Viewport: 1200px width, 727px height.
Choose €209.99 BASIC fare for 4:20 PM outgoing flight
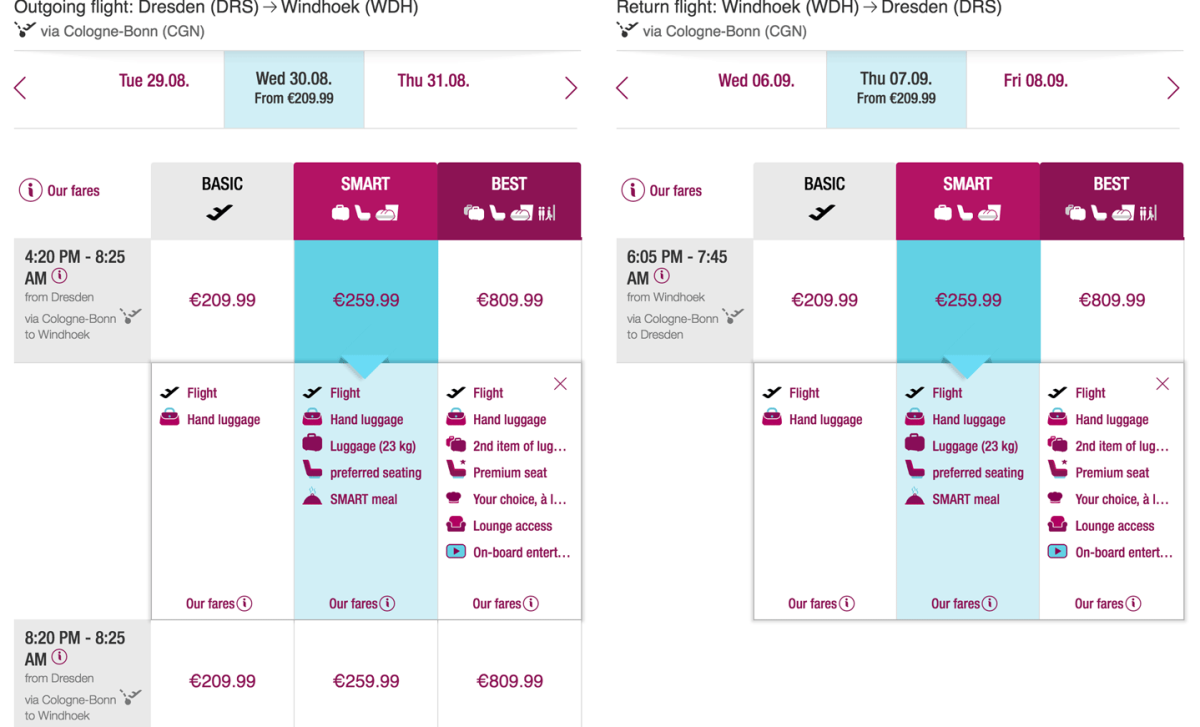[x=222, y=300]
